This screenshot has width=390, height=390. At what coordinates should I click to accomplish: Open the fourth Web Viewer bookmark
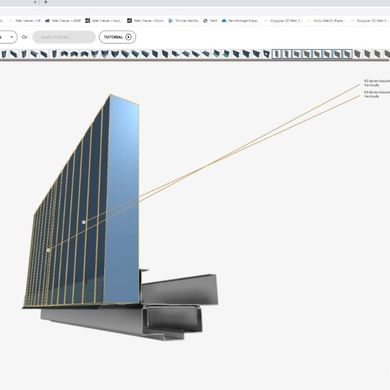coord(145,21)
